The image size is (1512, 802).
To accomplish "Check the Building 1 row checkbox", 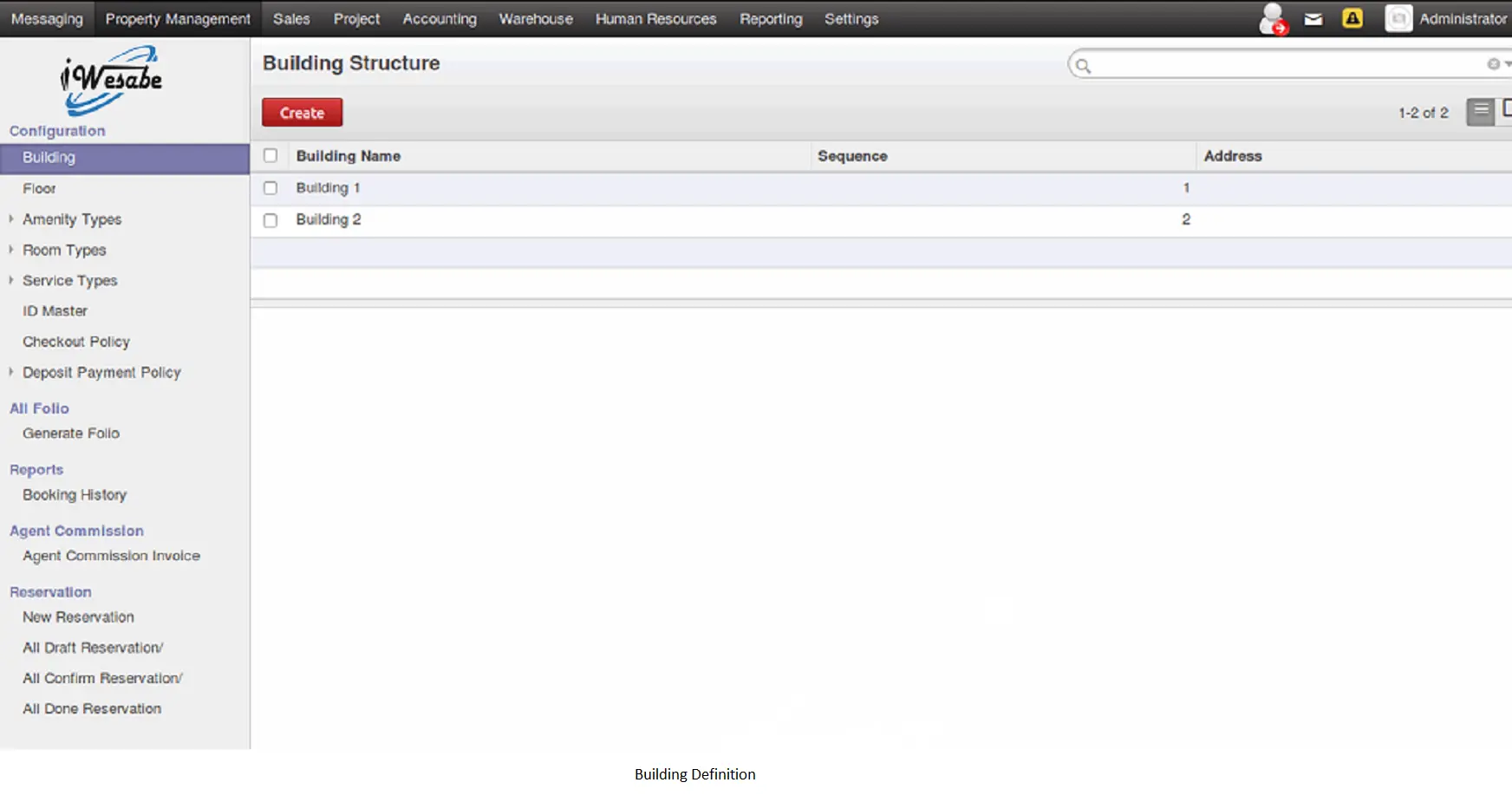I will pos(270,188).
